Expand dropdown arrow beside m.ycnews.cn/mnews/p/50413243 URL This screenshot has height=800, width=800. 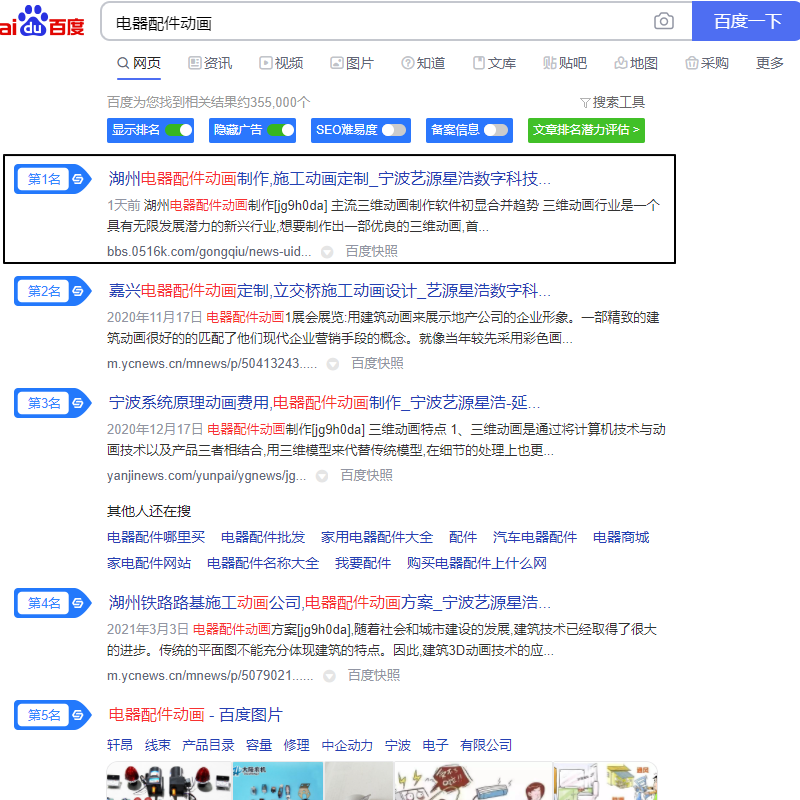pyautogui.click(x=333, y=364)
